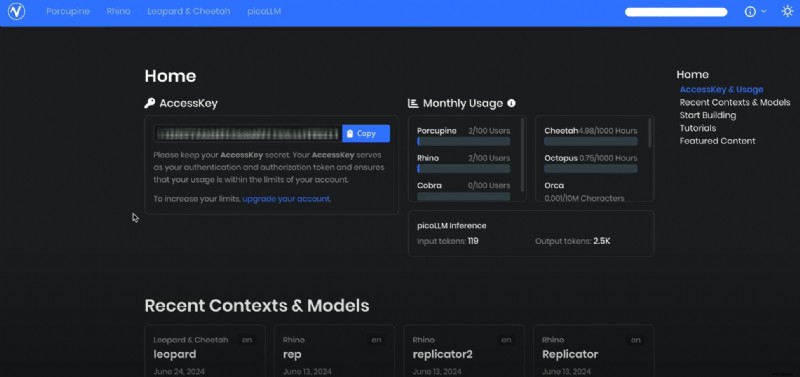Click the chart icon beside Monthly Usage
The width and height of the screenshot is (800, 377).
point(413,104)
